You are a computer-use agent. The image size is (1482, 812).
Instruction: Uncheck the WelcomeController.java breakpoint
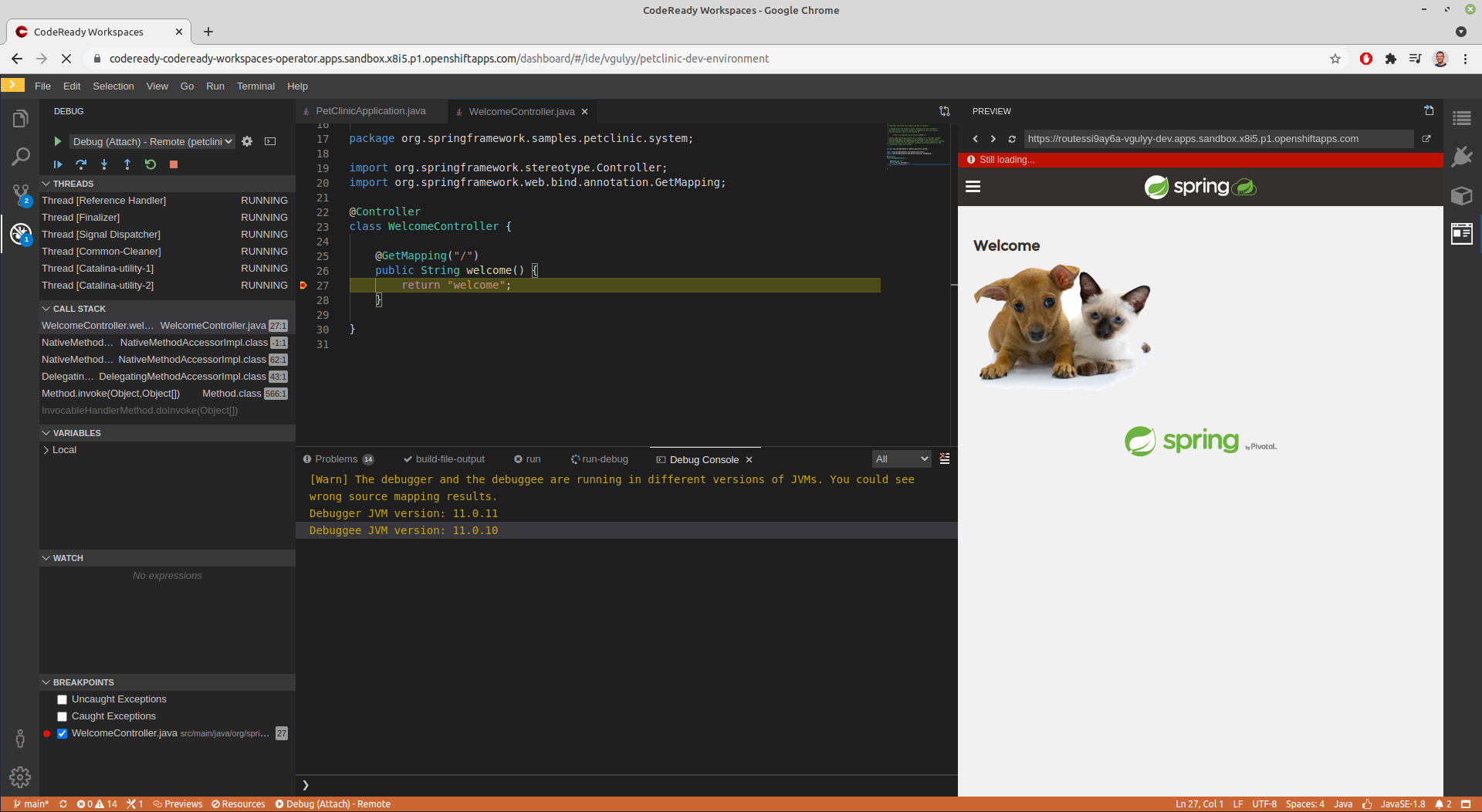coord(62,733)
